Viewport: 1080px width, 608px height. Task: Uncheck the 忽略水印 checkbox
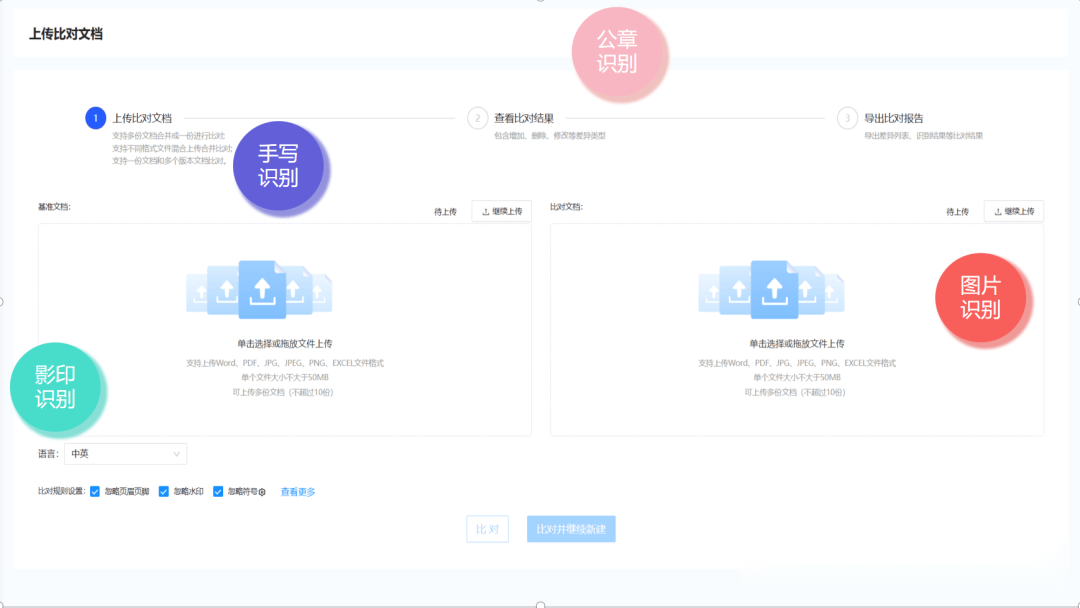point(164,491)
